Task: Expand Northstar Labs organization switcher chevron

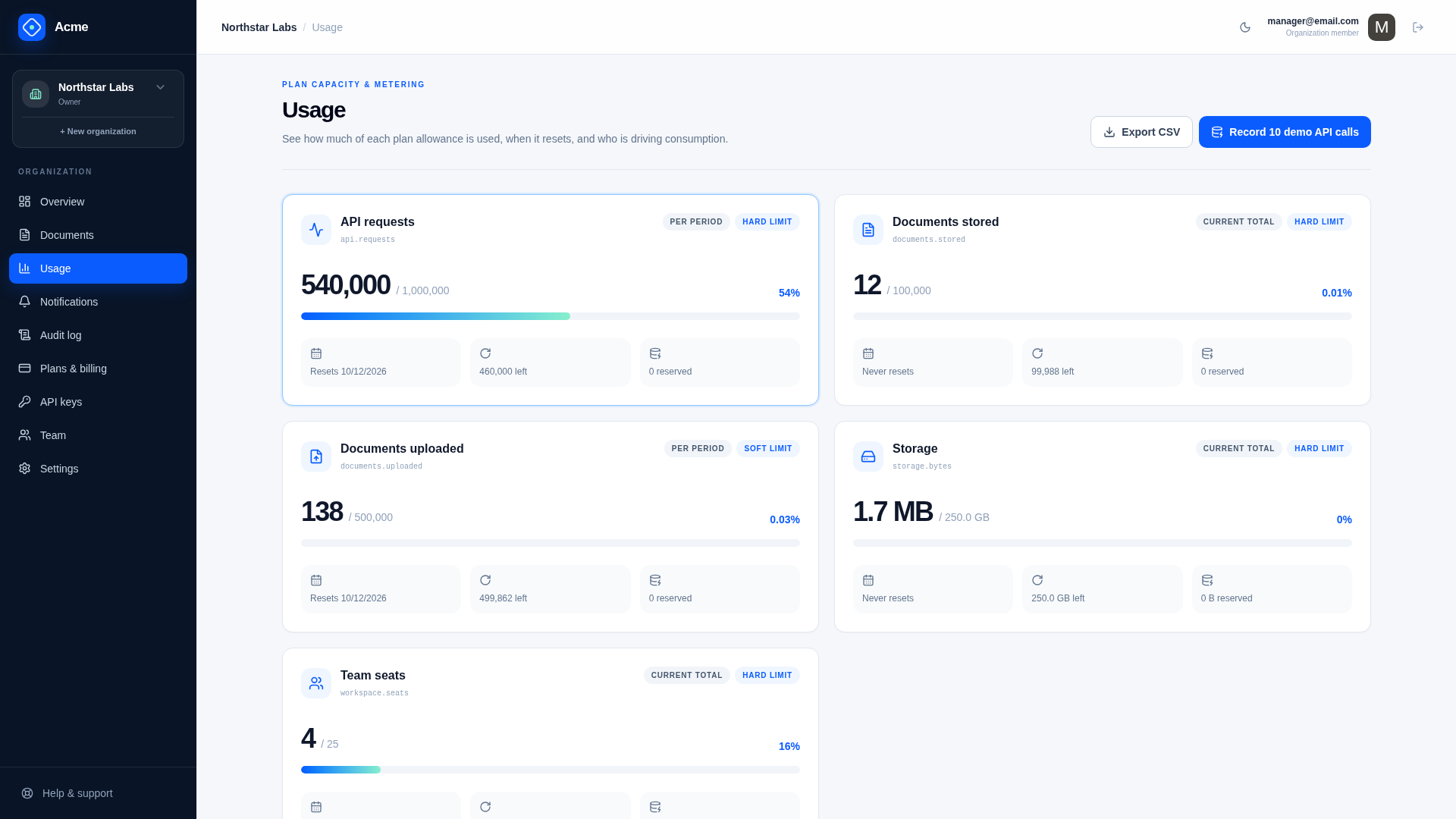Action: pos(161,87)
